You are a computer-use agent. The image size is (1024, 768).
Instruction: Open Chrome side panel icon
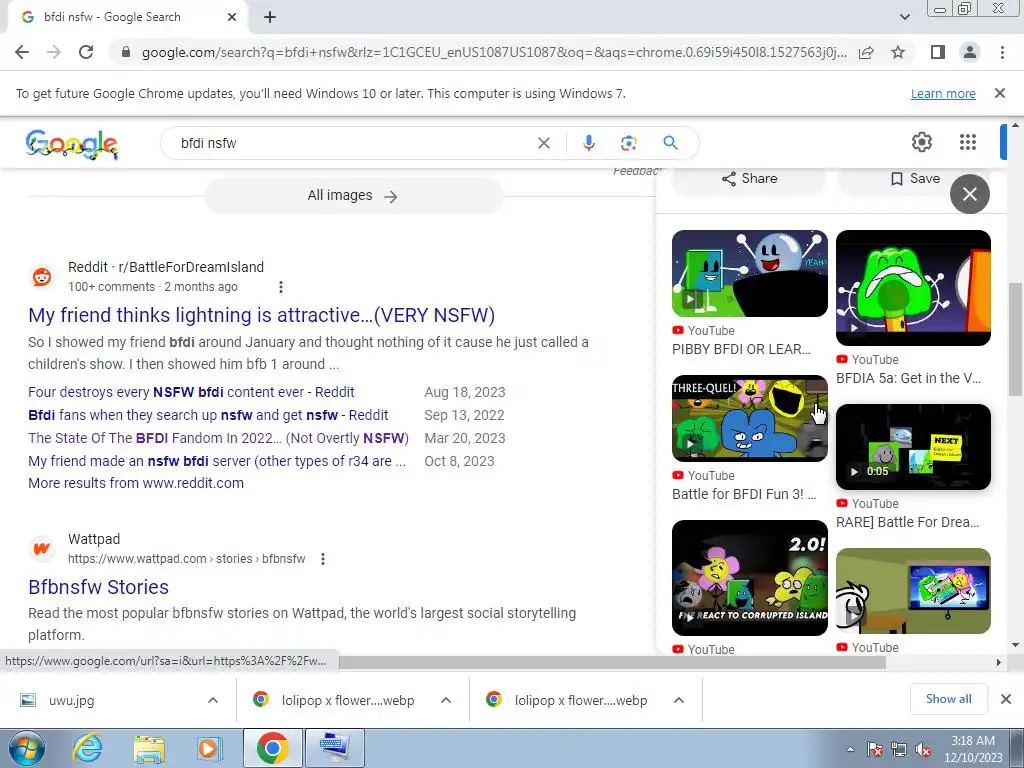(x=938, y=52)
